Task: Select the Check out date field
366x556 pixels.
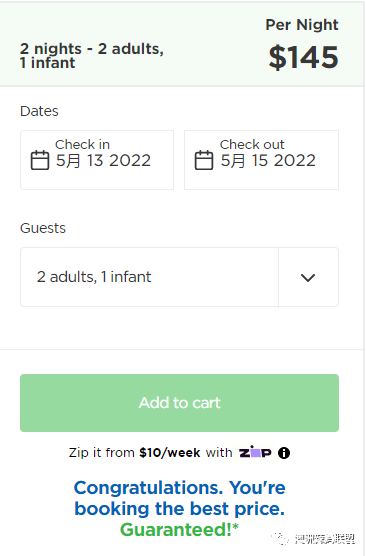Action: [x=261, y=160]
